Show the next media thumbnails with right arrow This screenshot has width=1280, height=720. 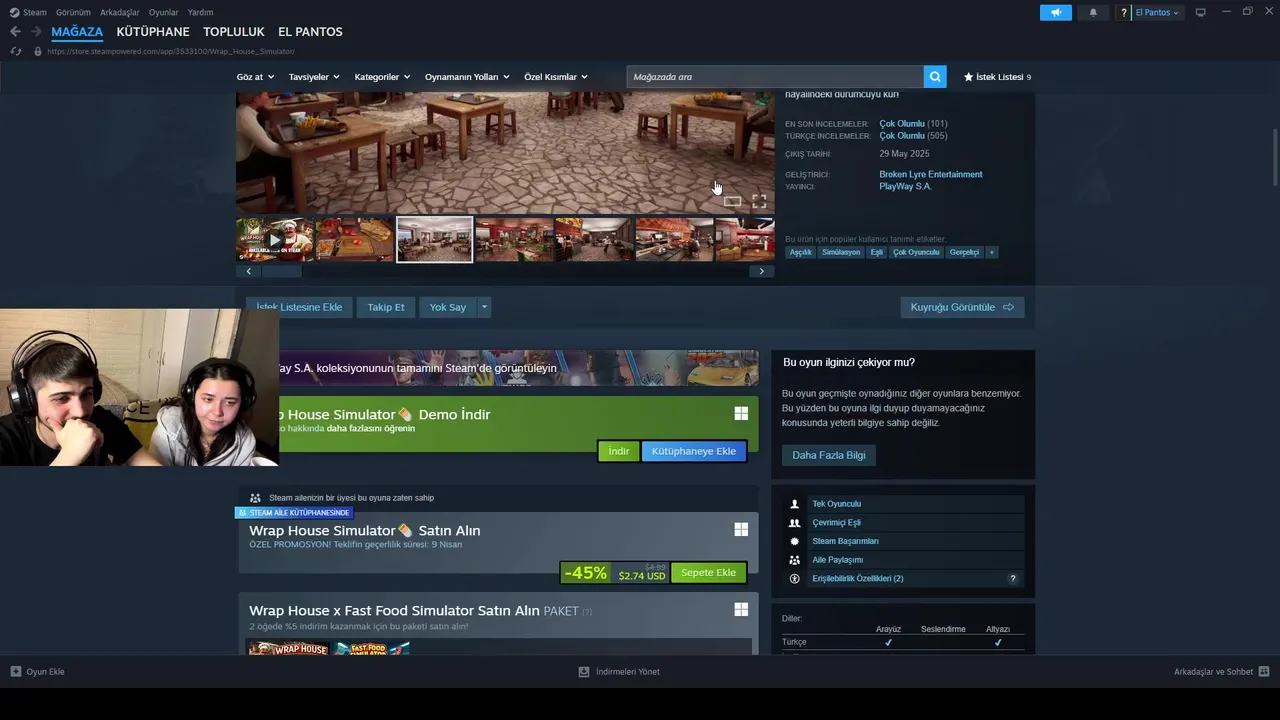[x=762, y=271]
